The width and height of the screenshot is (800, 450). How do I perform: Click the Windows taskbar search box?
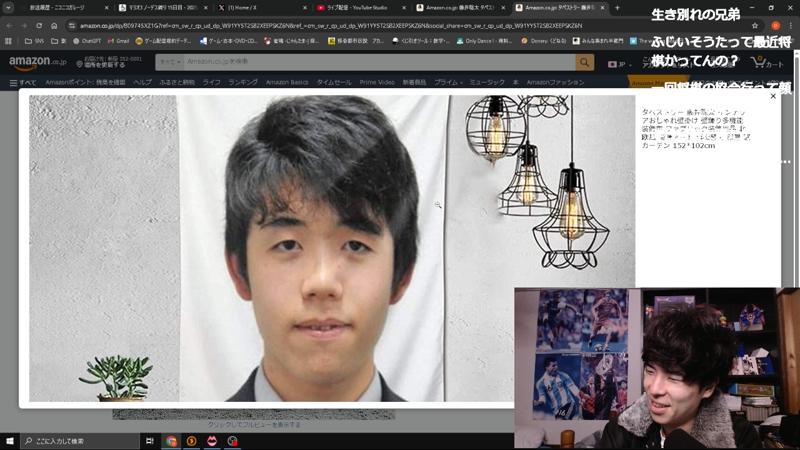coord(80,441)
